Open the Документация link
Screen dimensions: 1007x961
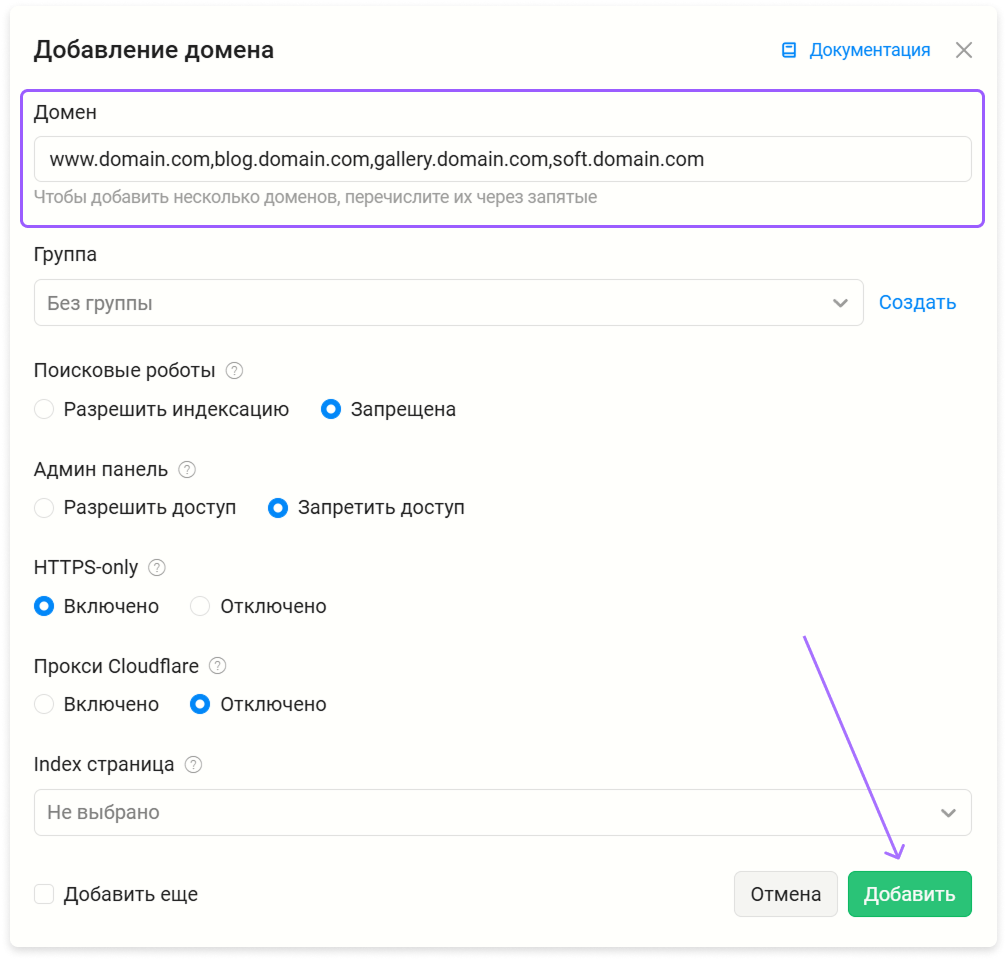(x=870, y=50)
